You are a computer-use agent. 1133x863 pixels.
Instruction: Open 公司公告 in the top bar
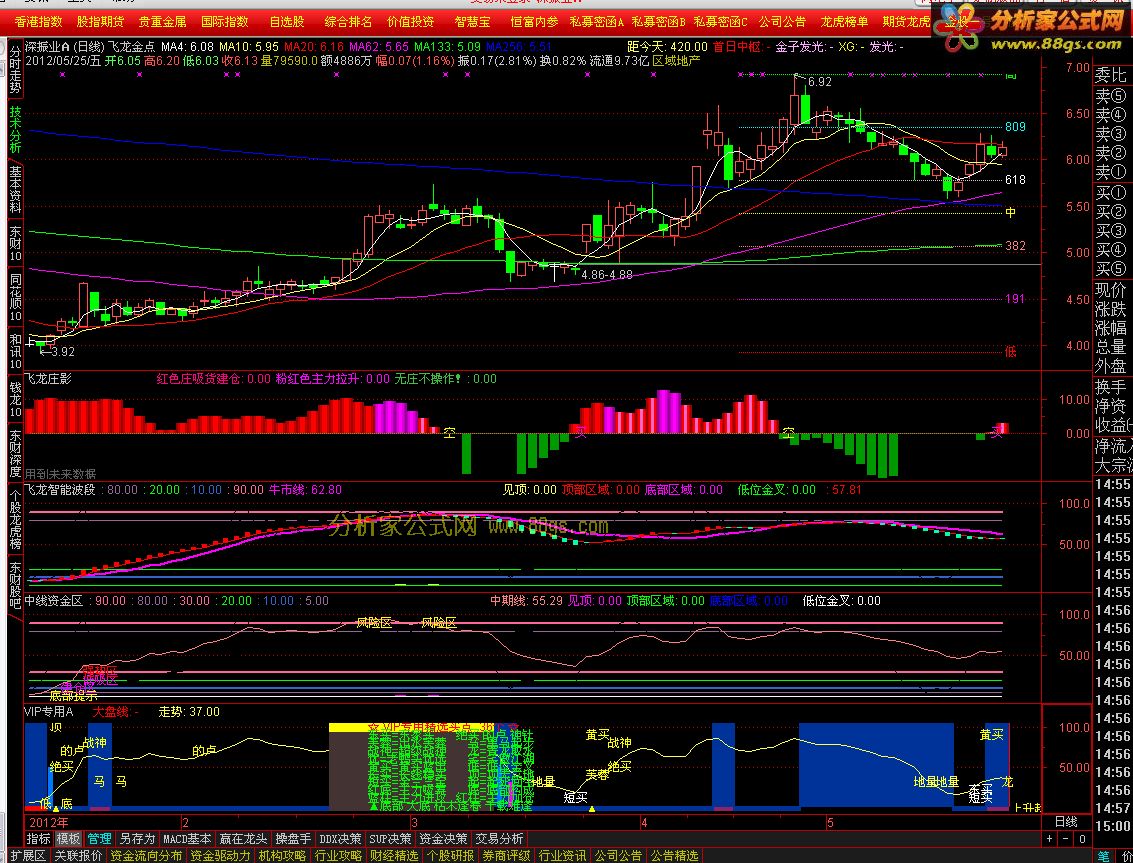click(783, 22)
